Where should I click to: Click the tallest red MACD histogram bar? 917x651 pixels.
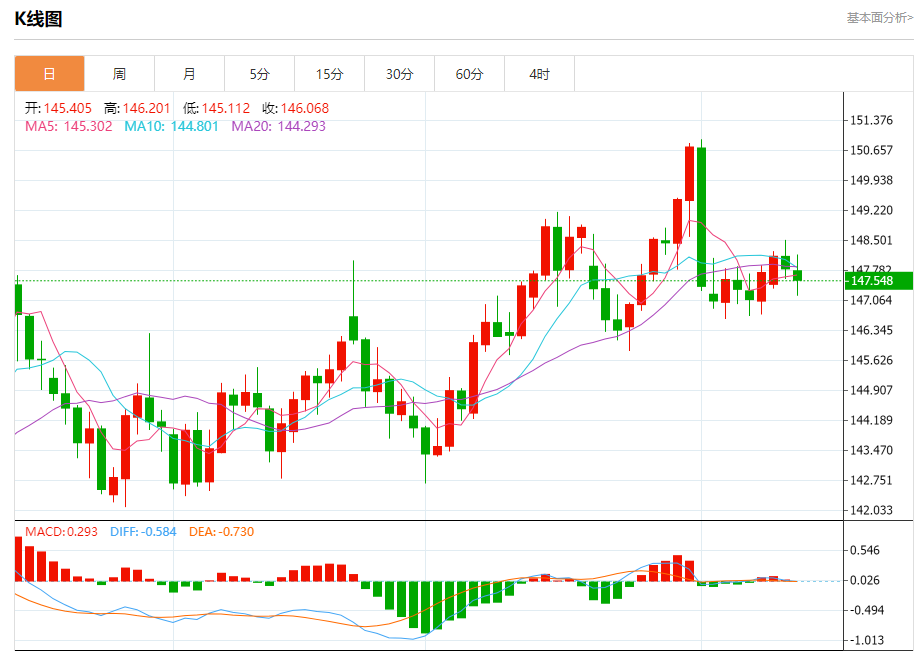coord(18,559)
